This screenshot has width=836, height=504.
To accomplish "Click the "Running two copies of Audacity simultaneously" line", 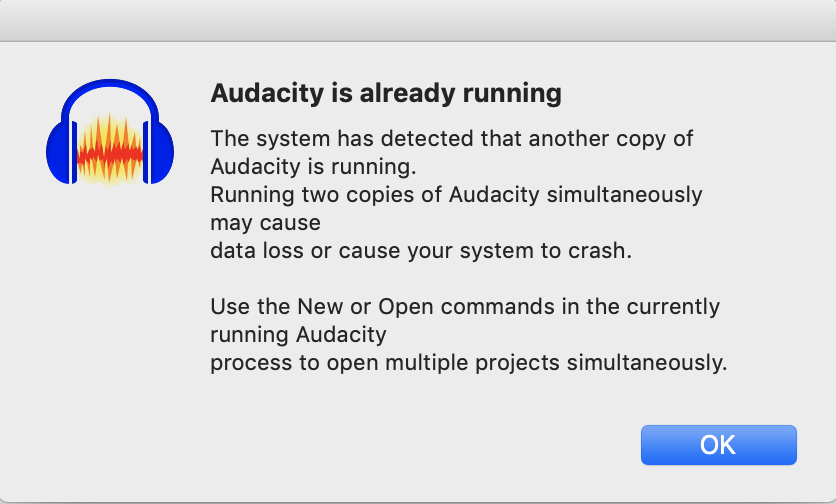I will [x=456, y=195].
